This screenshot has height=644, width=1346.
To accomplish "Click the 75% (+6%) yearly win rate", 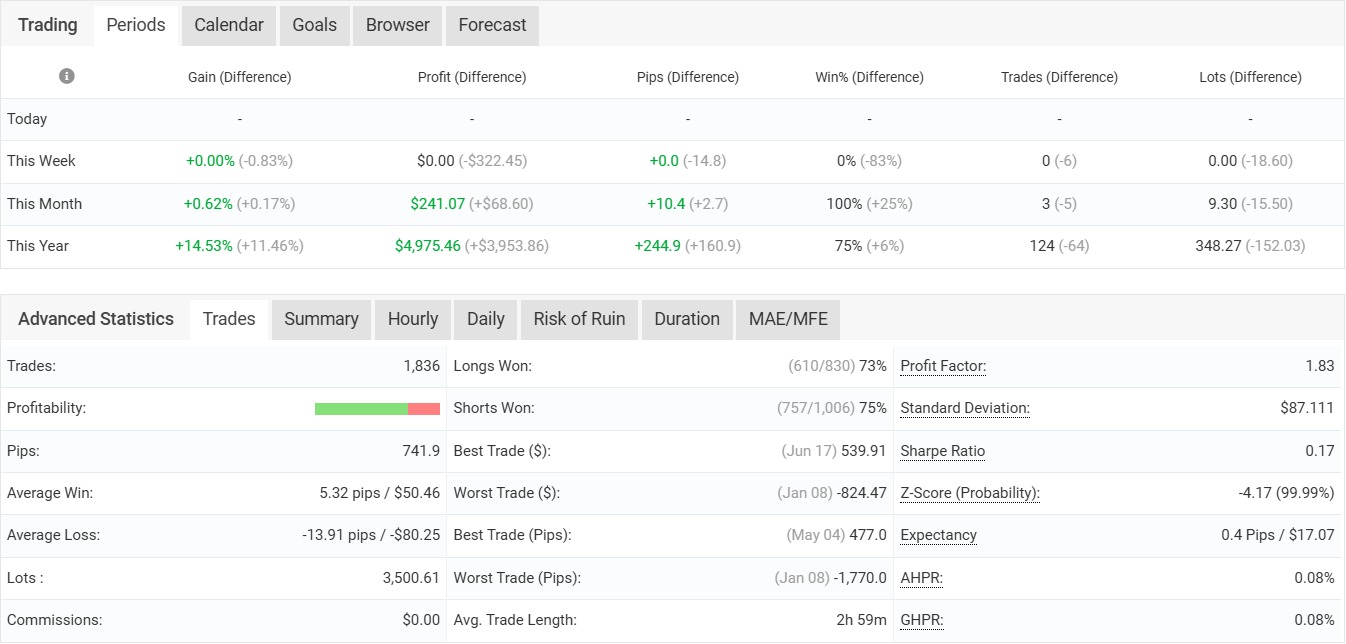I will point(869,246).
